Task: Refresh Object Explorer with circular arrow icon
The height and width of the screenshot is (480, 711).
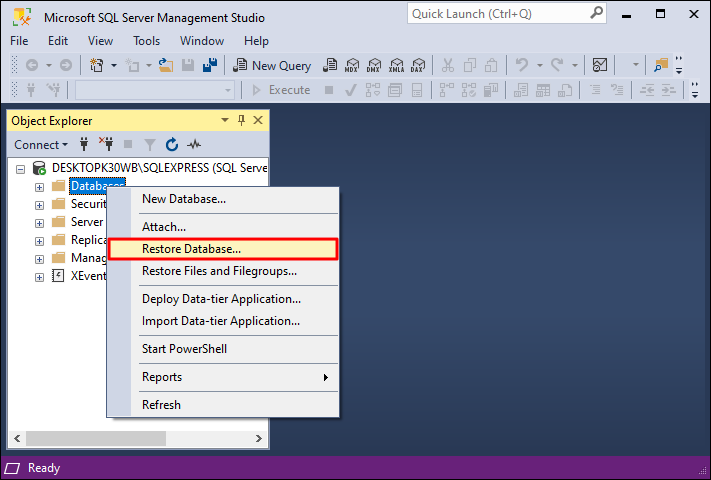Action: (172, 145)
